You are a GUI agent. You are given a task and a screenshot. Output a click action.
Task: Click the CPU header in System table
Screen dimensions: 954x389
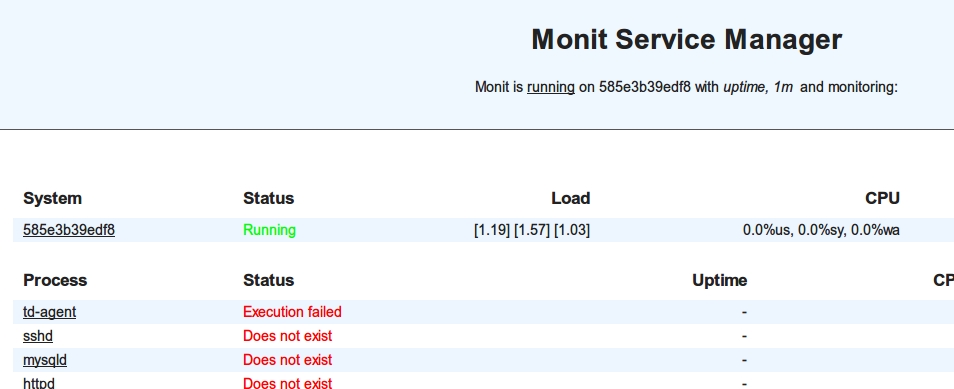[x=882, y=198]
